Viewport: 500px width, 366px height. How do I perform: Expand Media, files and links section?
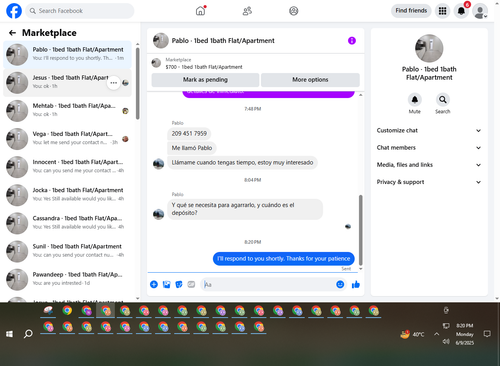(429, 165)
